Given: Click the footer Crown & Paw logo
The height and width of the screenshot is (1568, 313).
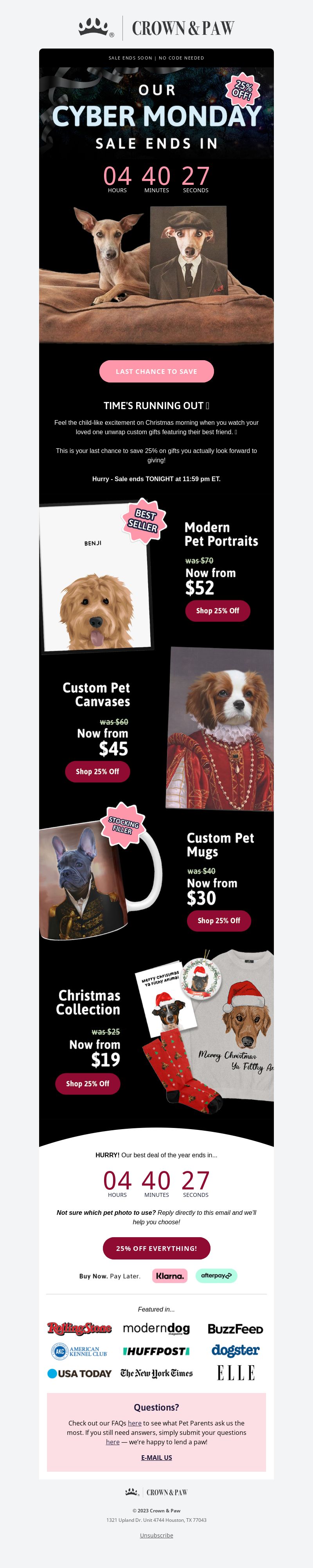Looking at the screenshot, I should click(156, 1492).
